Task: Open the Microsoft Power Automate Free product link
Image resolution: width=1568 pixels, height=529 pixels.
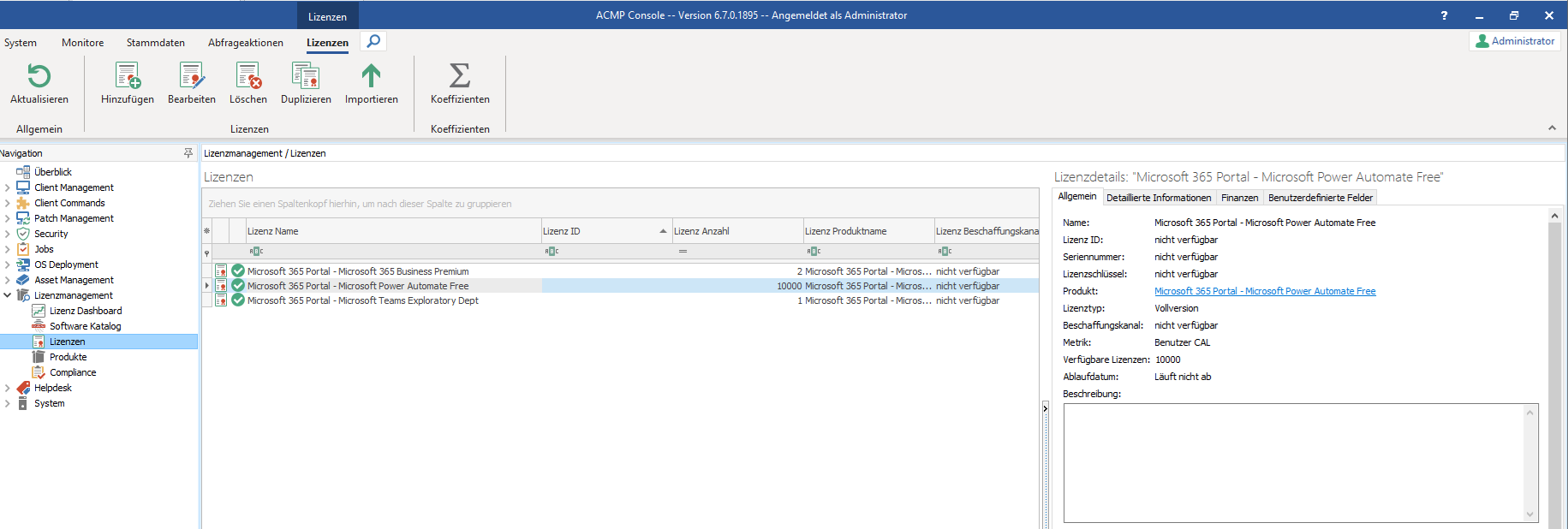Action: tap(1264, 291)
